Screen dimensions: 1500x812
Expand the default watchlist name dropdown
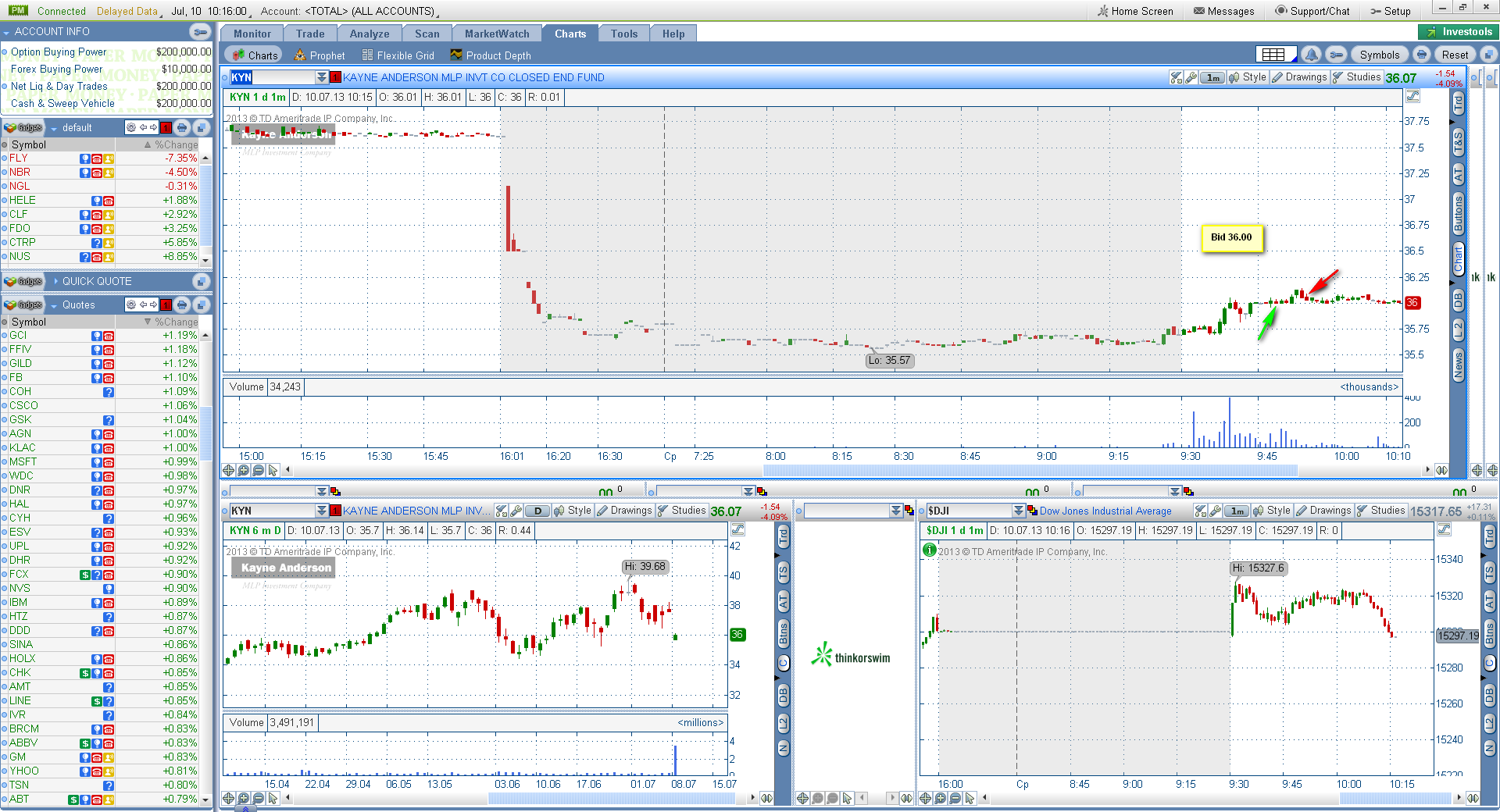coord(54,128)
